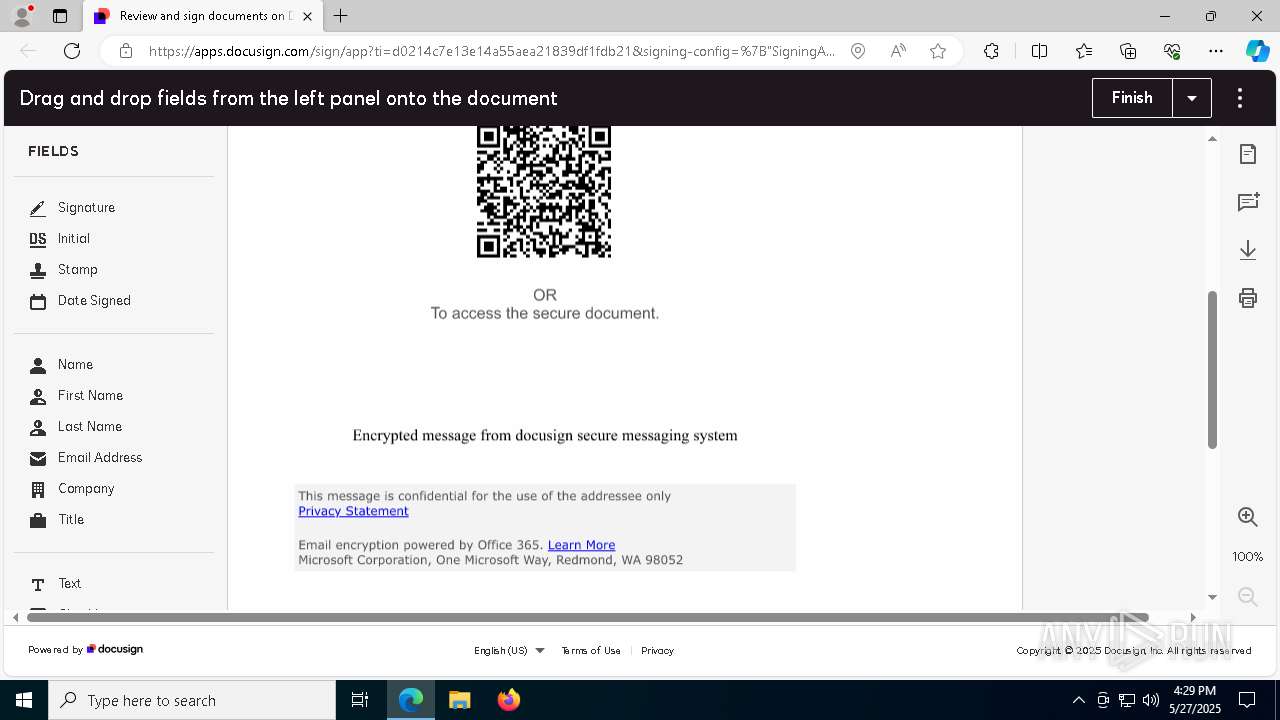Click the 100% zoom level text

(1248, 557)
